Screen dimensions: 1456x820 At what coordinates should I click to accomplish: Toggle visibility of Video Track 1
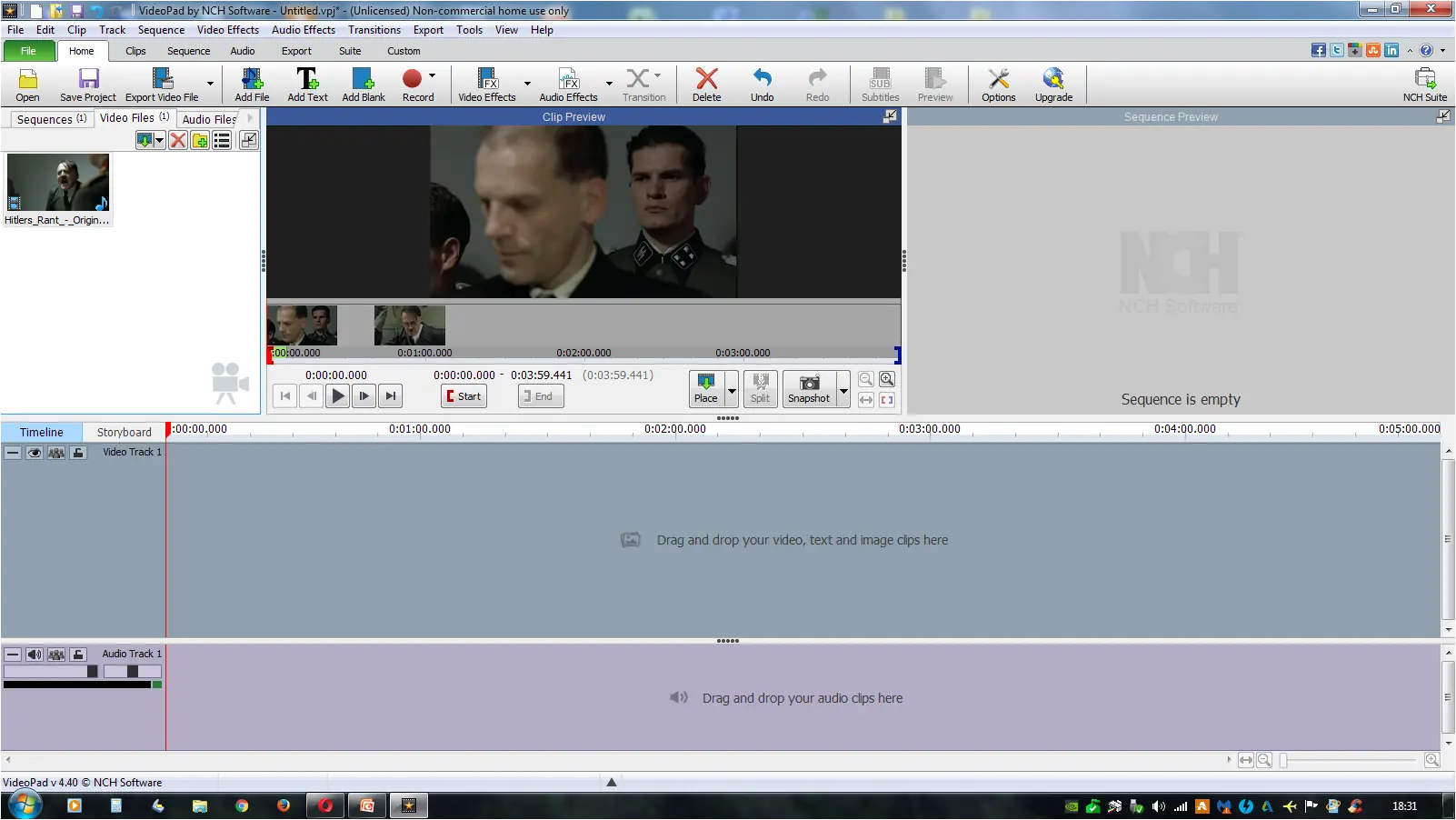[35, 452]
